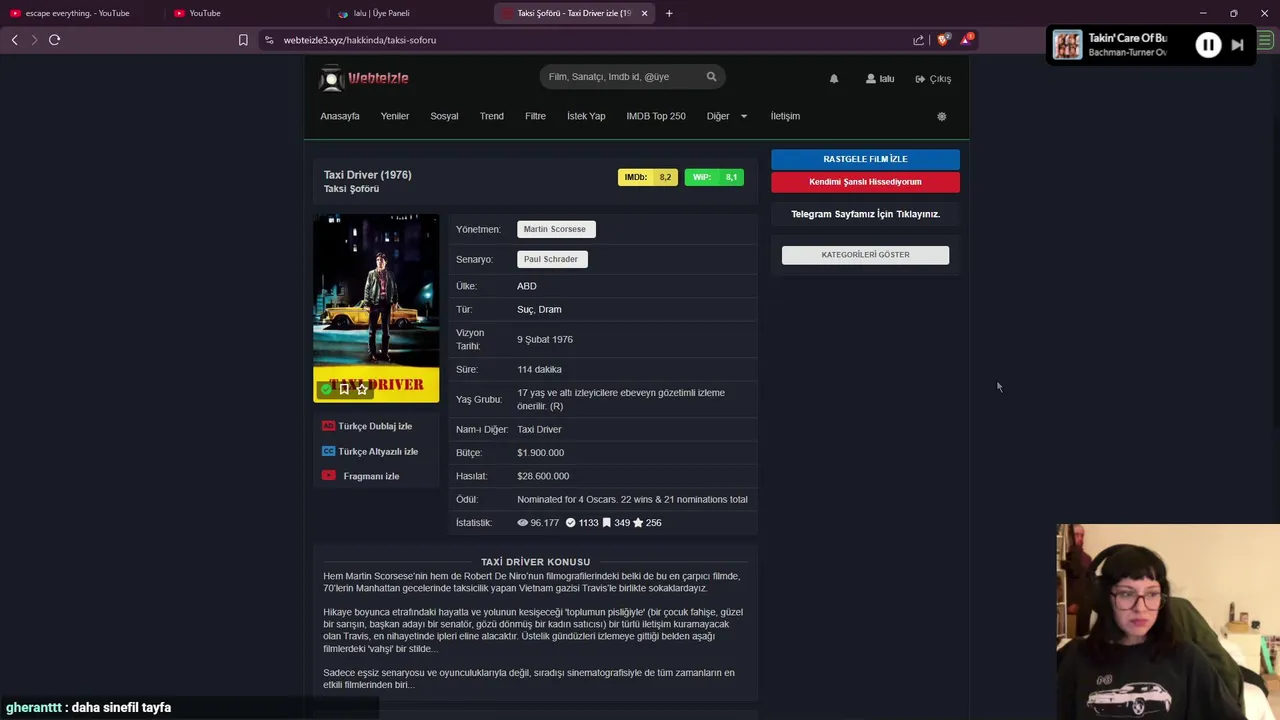Open İstek Yap in the nav bar
The height and width of the screenshot is (720, 1280).
coord(586,116)
